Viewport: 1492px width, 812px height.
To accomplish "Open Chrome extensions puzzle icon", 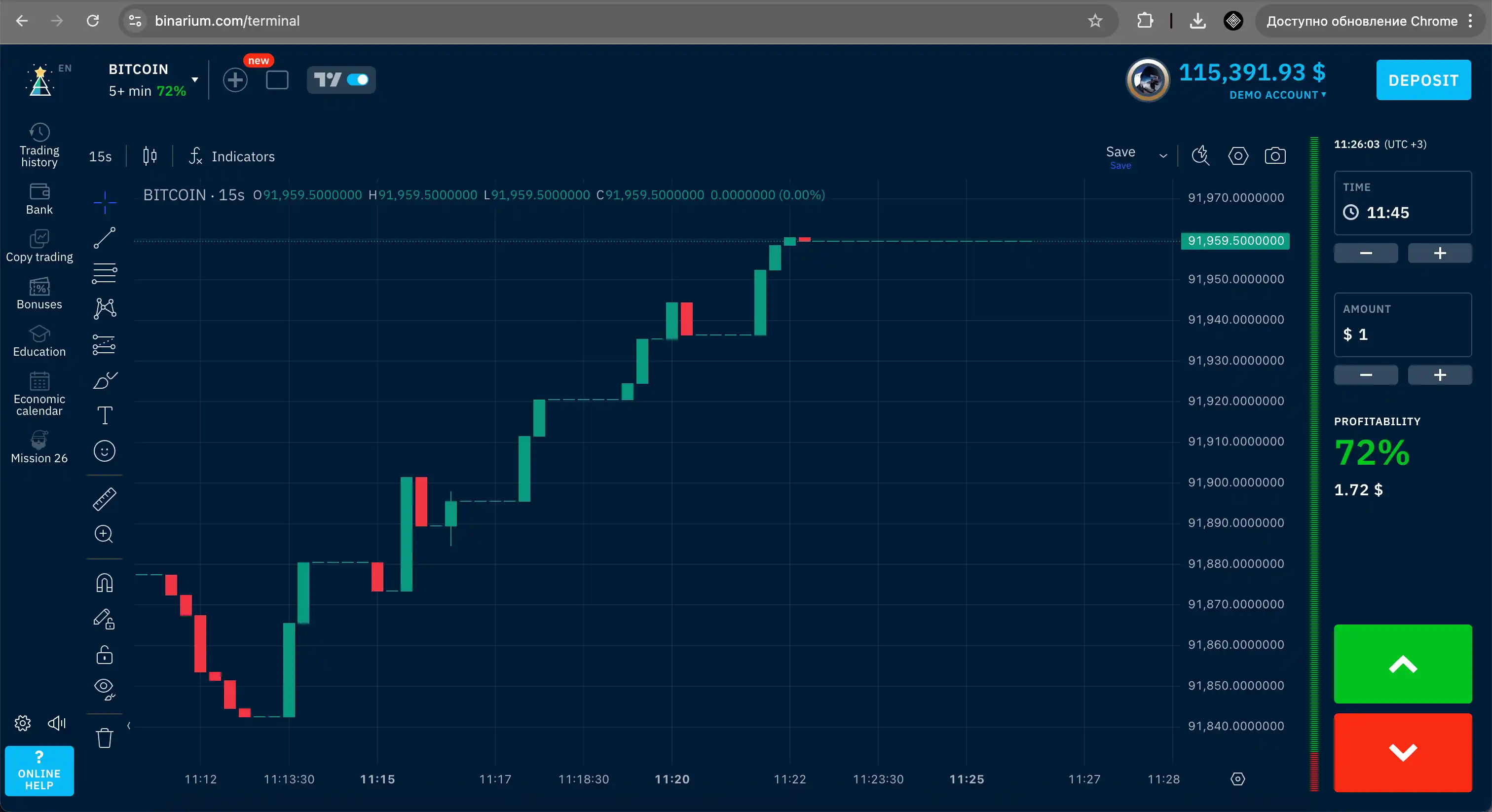I will (x=1145, y=21).
